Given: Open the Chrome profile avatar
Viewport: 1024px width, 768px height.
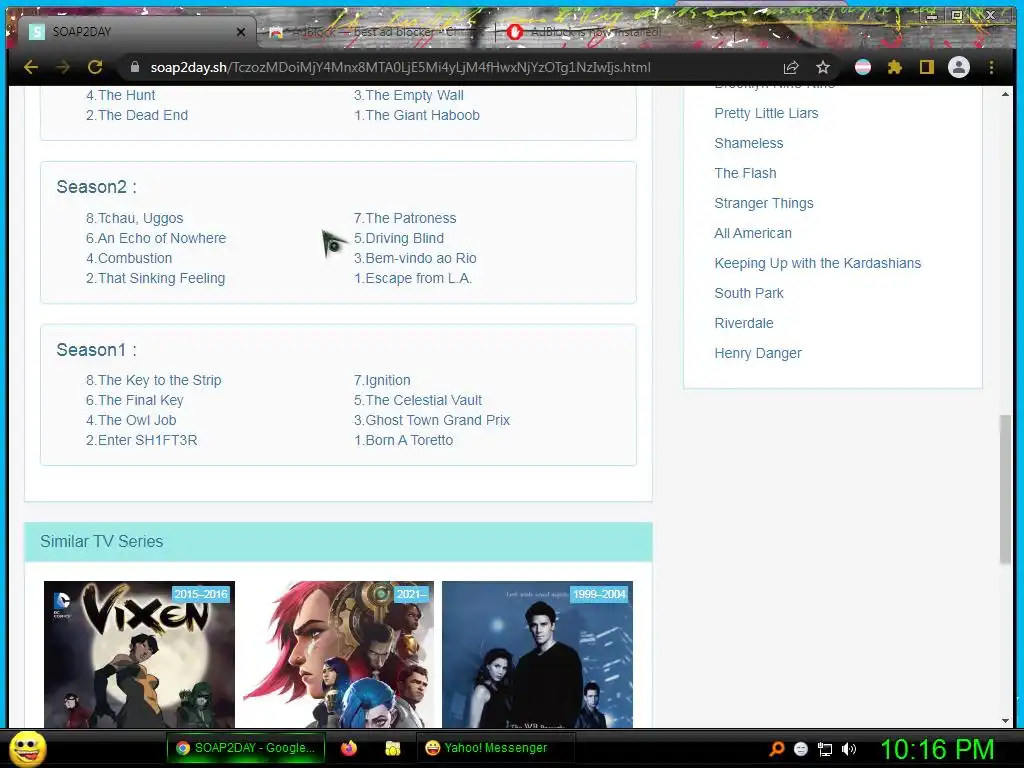Looking at the screenshot, I should pyautogui.click(x=959, y=67).
